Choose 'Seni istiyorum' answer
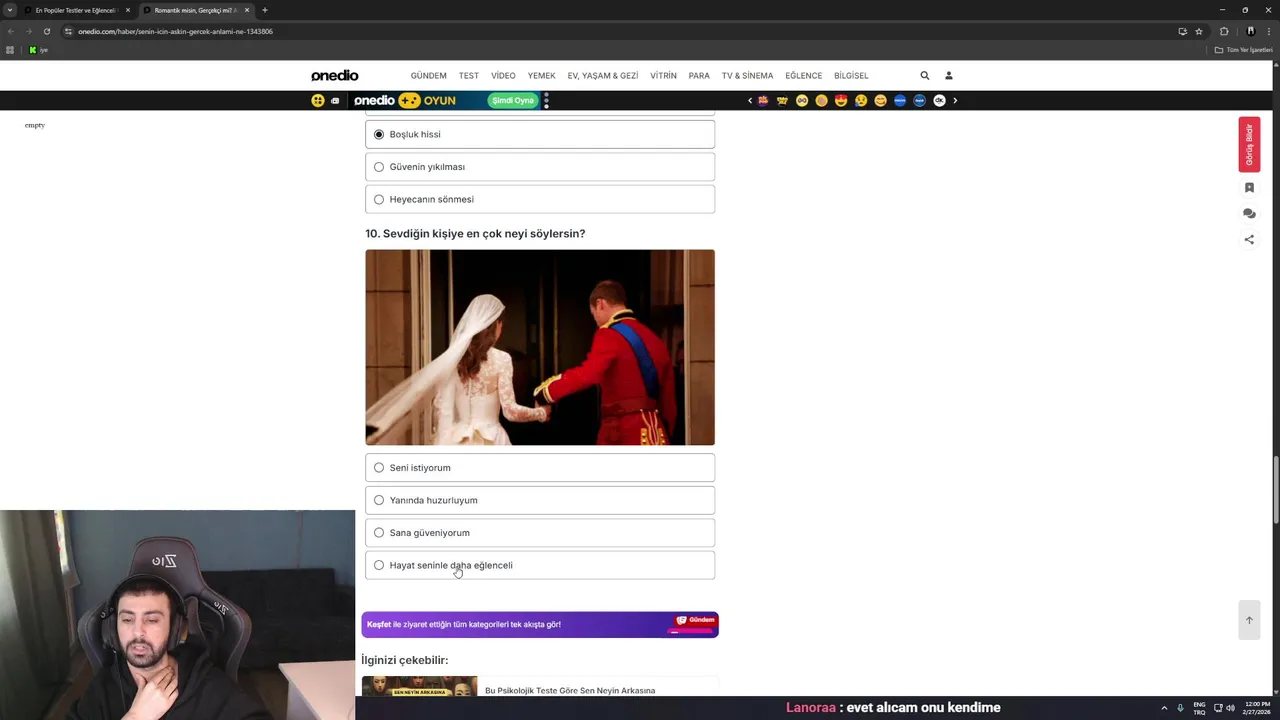The width and height of the screenshot is (1280, 720). (540, 467)
